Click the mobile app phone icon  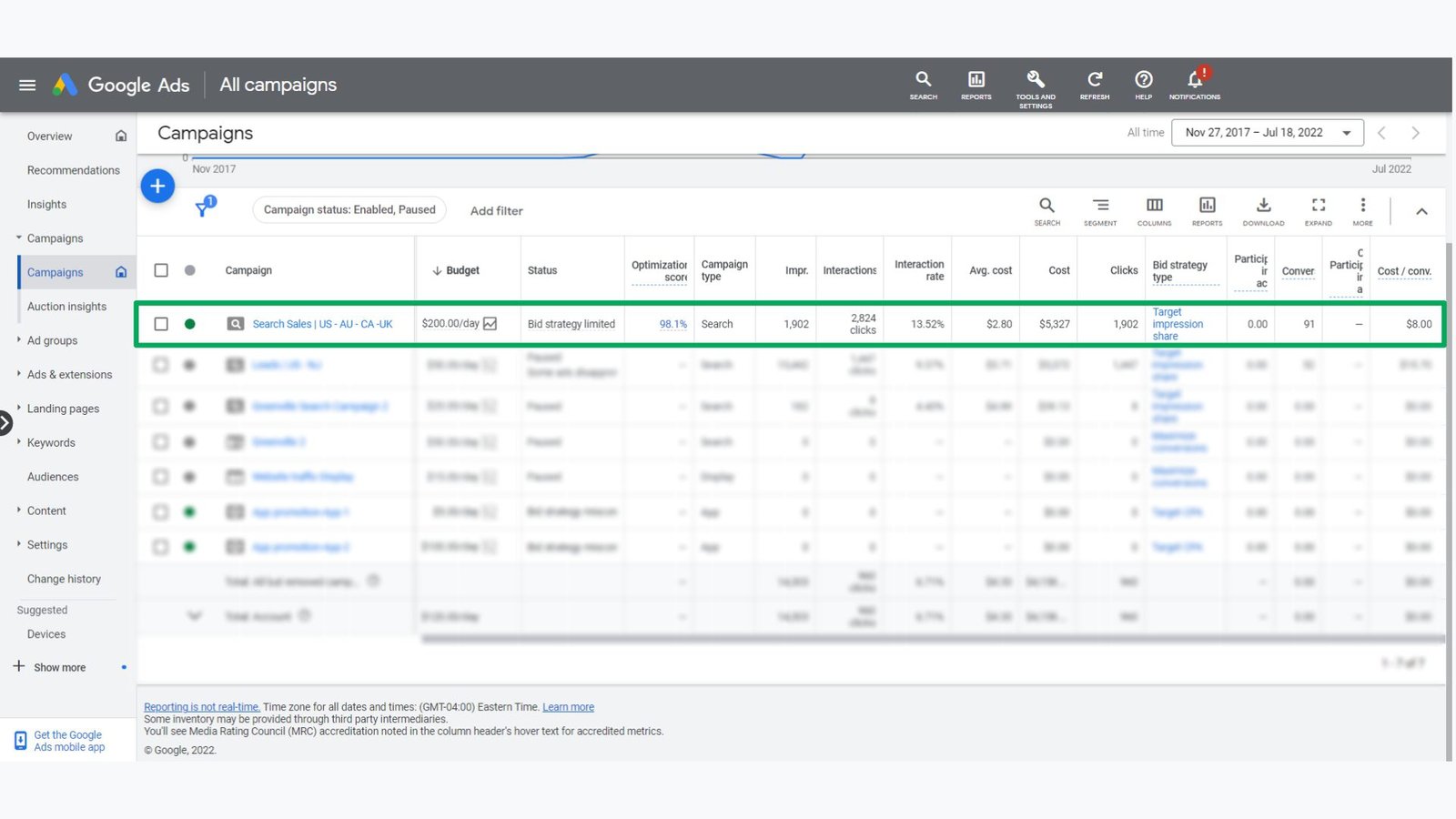click(21, 741)
